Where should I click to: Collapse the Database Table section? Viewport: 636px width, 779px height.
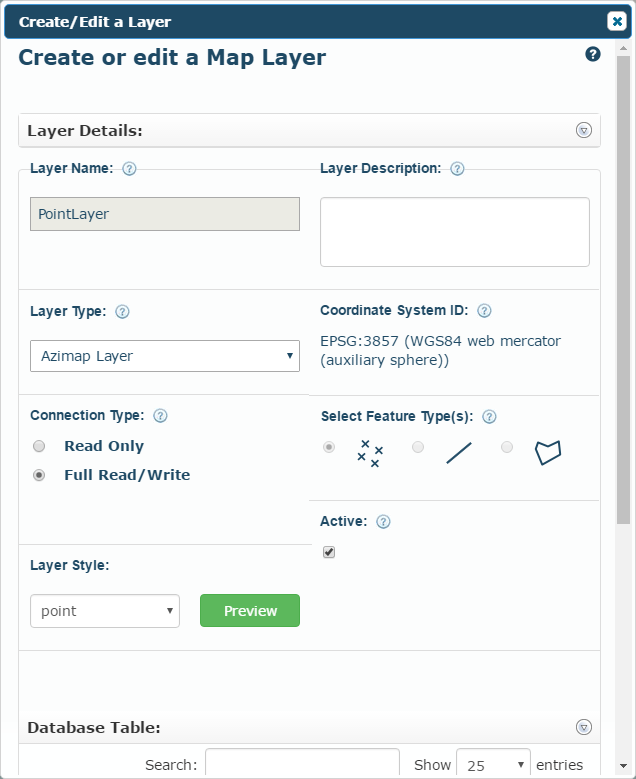pyautogui.click(x=584, y=727)
